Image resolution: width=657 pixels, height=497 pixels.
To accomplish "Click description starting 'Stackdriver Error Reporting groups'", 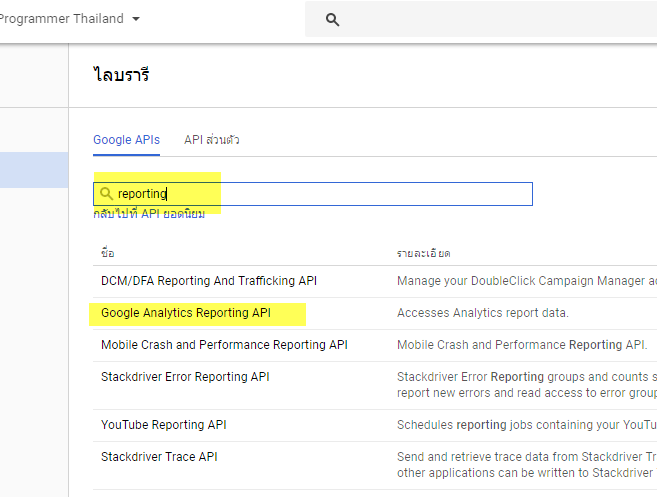I will [527, 385].
